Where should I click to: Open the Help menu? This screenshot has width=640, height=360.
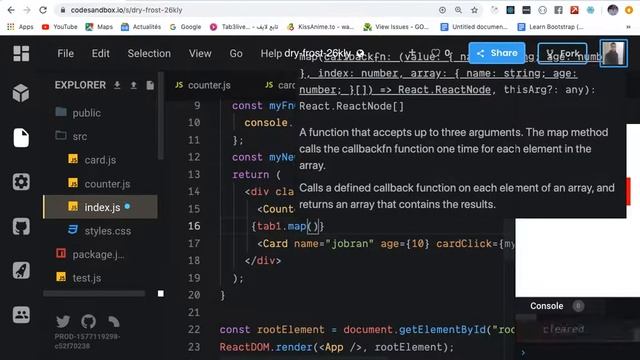pyautogui.click(x=271, y=53)
